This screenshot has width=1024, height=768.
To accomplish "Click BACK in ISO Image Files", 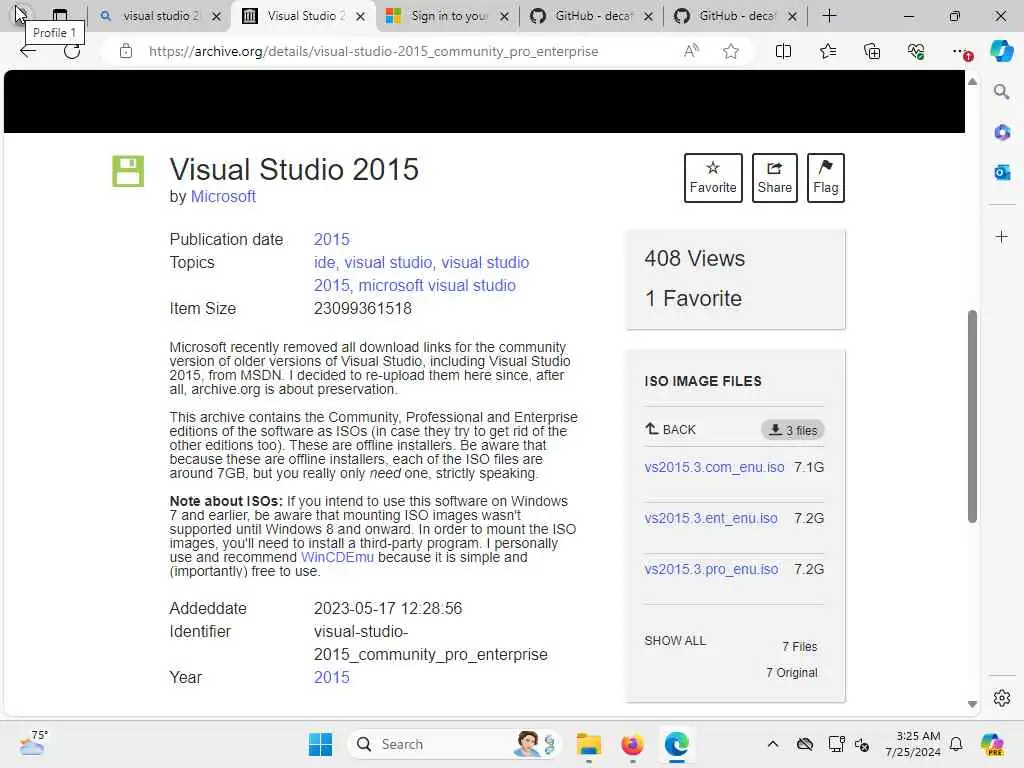I will [x=671, y=430].
